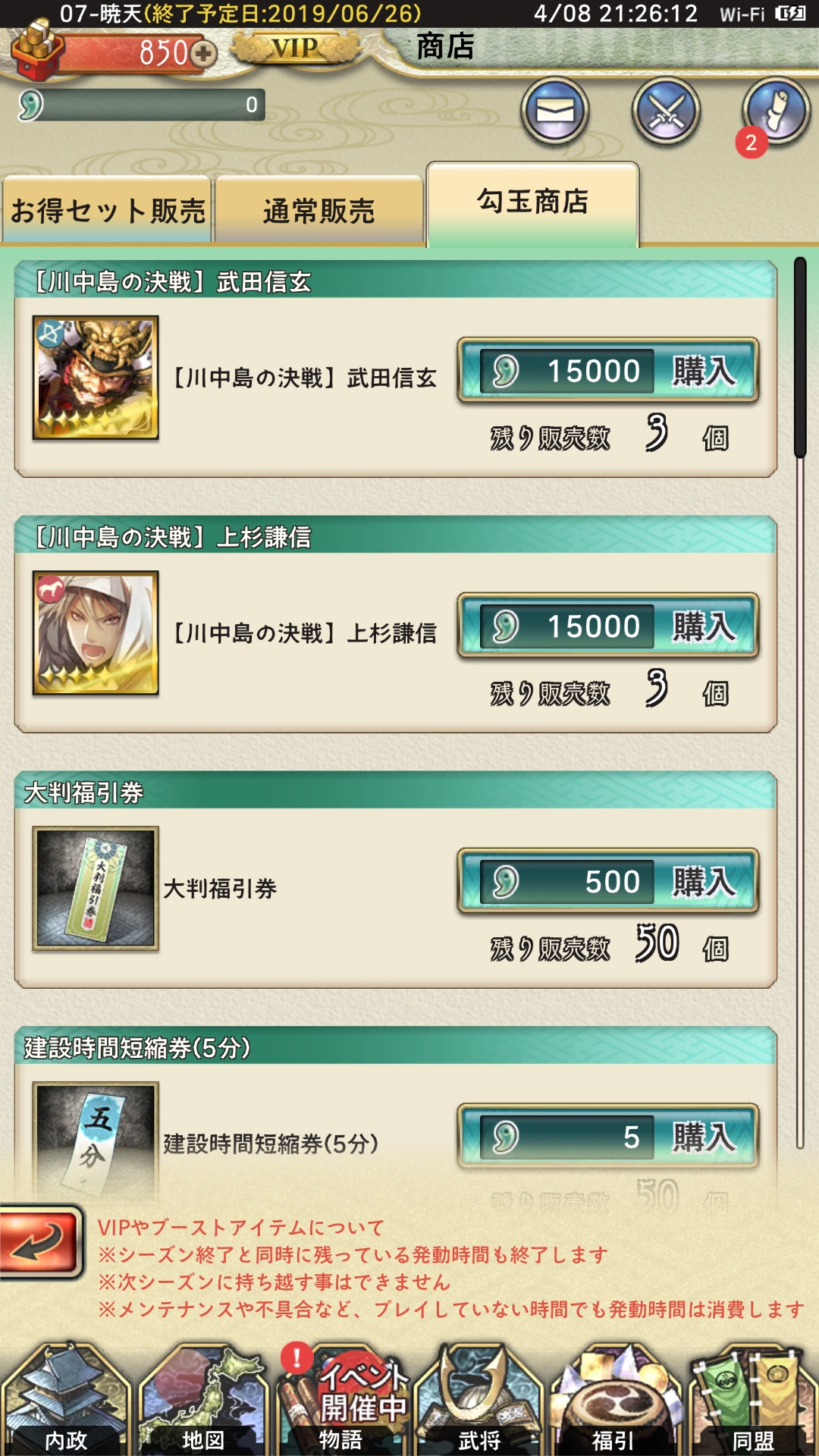This screenshot has height=1456, width=819.
Task: Open the 地図 map icon
Action: pyautogui.click(x=203, y=1398)
